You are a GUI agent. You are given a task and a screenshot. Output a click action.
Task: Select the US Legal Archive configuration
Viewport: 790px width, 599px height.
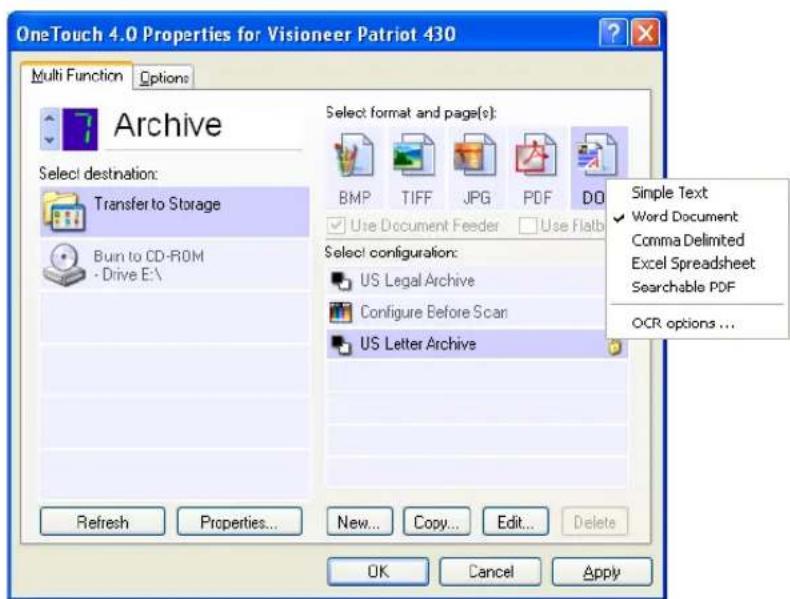point(466,281)
